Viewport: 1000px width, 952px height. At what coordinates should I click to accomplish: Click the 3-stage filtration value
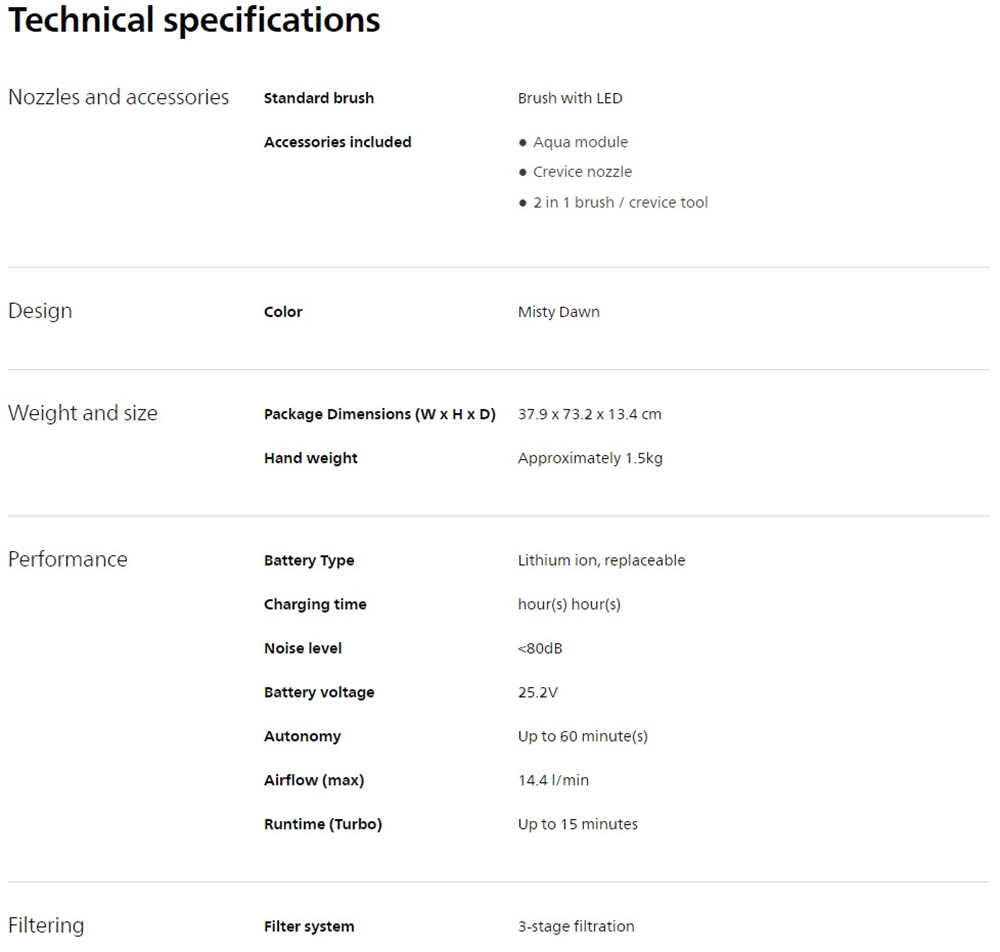(x=576, y=926)
